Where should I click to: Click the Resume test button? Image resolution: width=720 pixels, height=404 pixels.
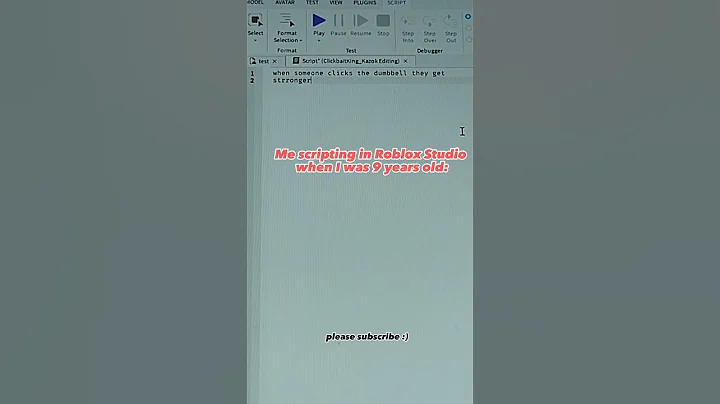[x=360, y=21]
